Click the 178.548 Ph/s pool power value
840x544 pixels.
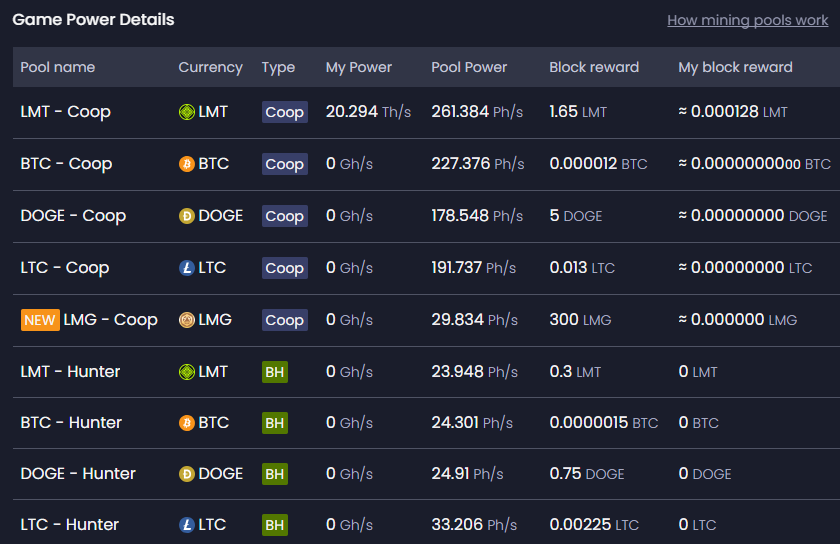(477, 216)
